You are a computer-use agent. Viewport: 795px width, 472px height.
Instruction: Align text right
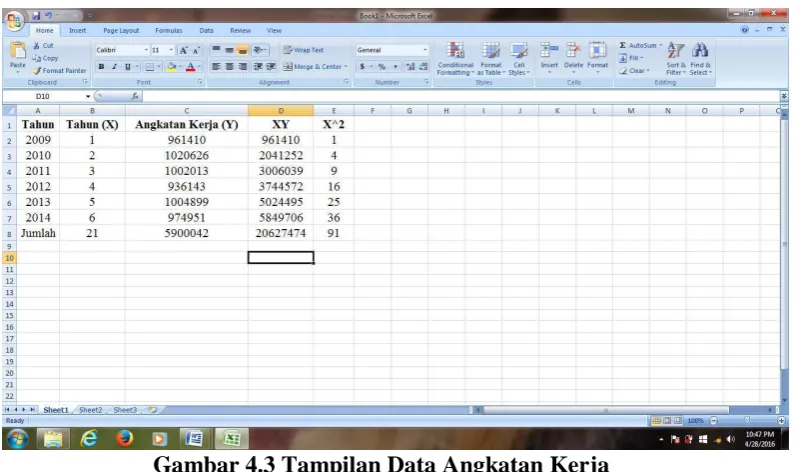pyautogui.click(x=243, y=66)
